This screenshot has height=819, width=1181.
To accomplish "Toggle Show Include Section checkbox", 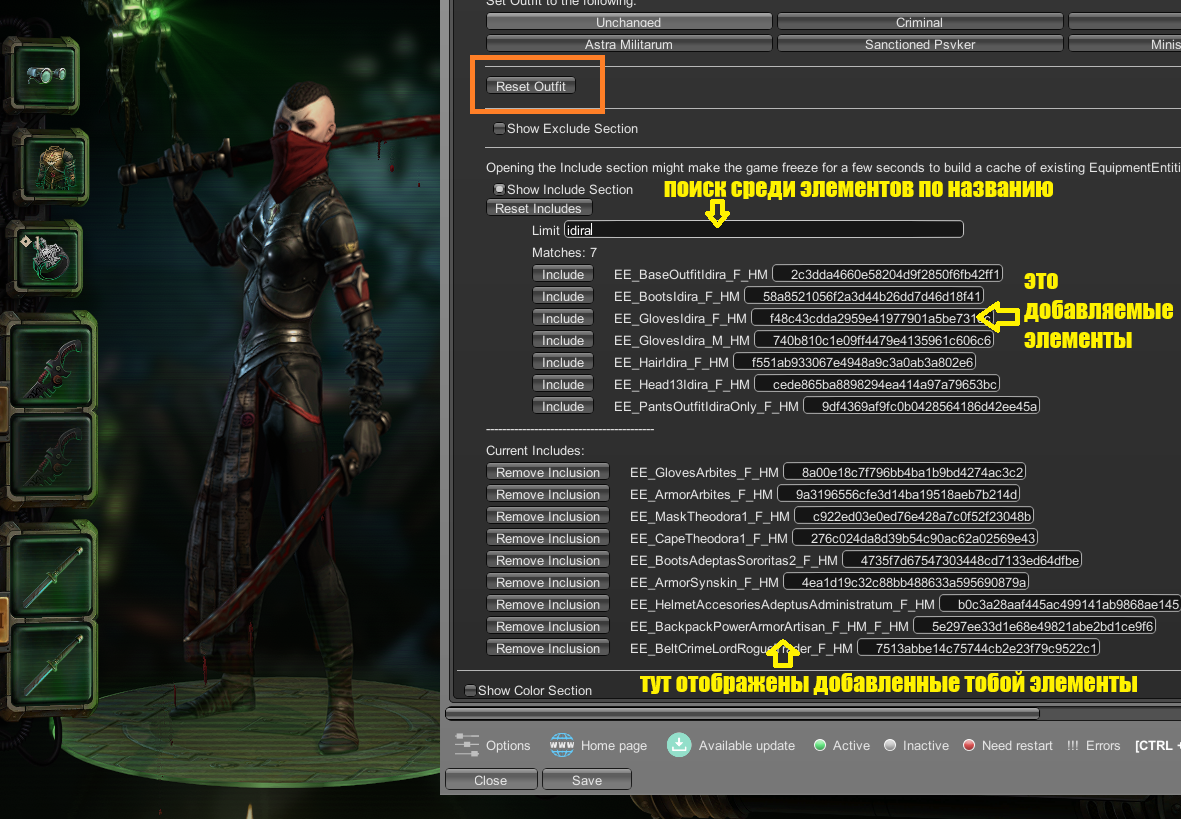I will click(x=499, y=189).
